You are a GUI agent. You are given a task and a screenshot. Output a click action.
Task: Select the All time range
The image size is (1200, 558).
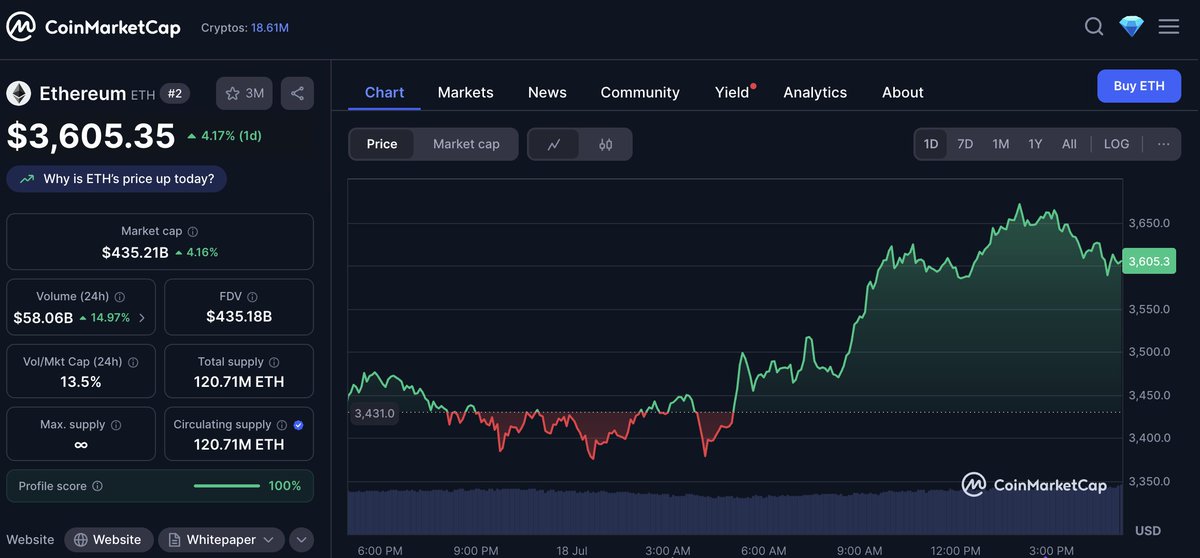pos(1069,144)
